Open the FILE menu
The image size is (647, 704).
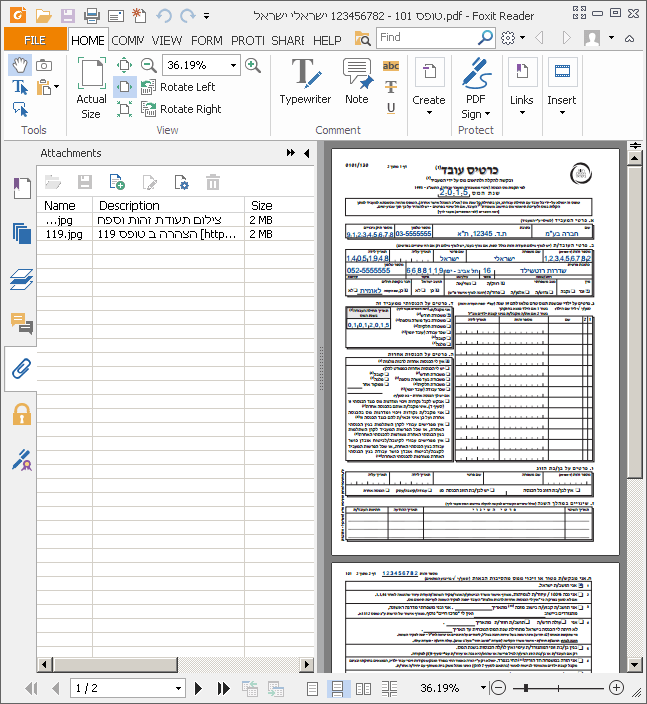click(35, 40)
